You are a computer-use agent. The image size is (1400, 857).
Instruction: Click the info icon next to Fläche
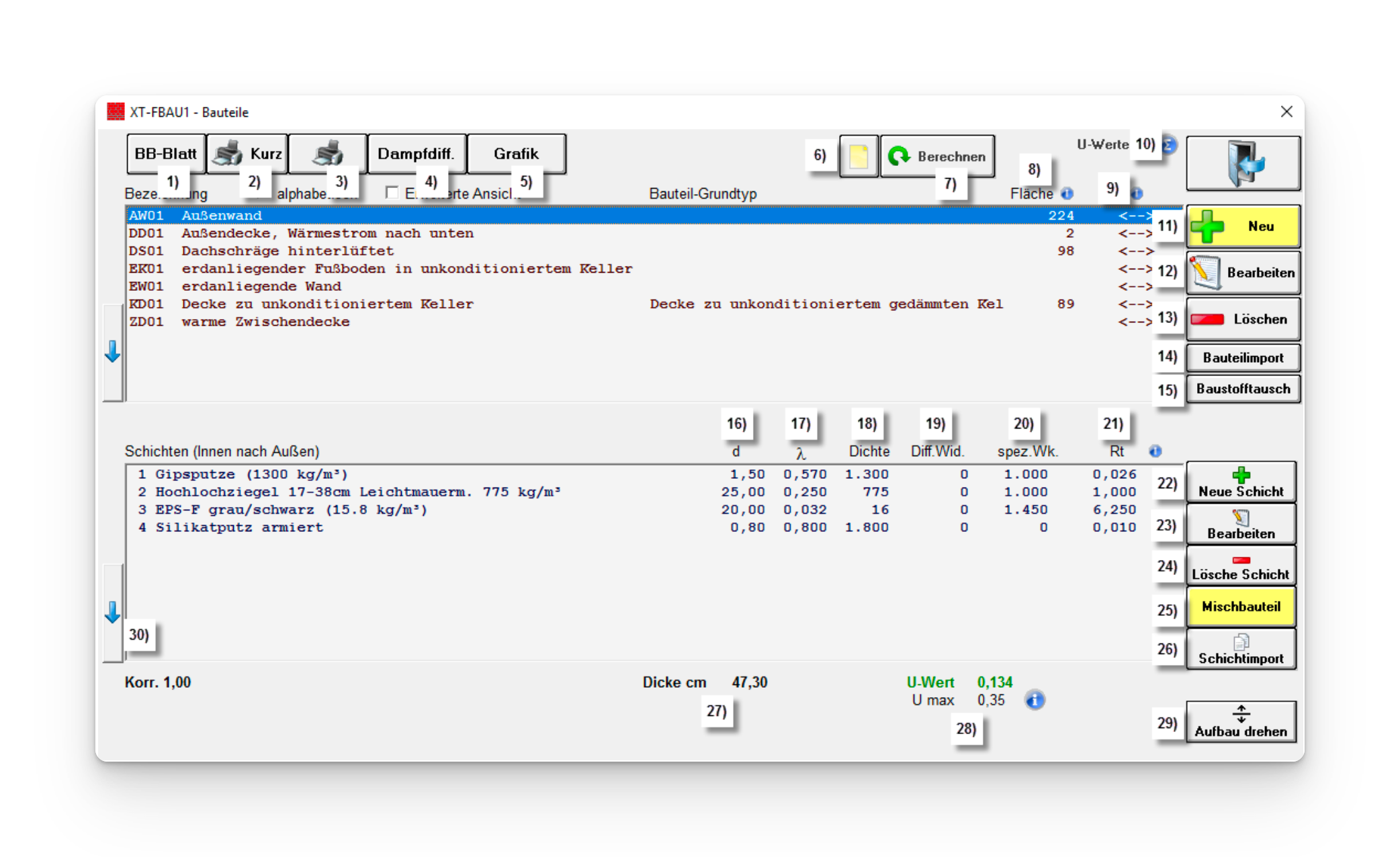tap(1067, 193)
